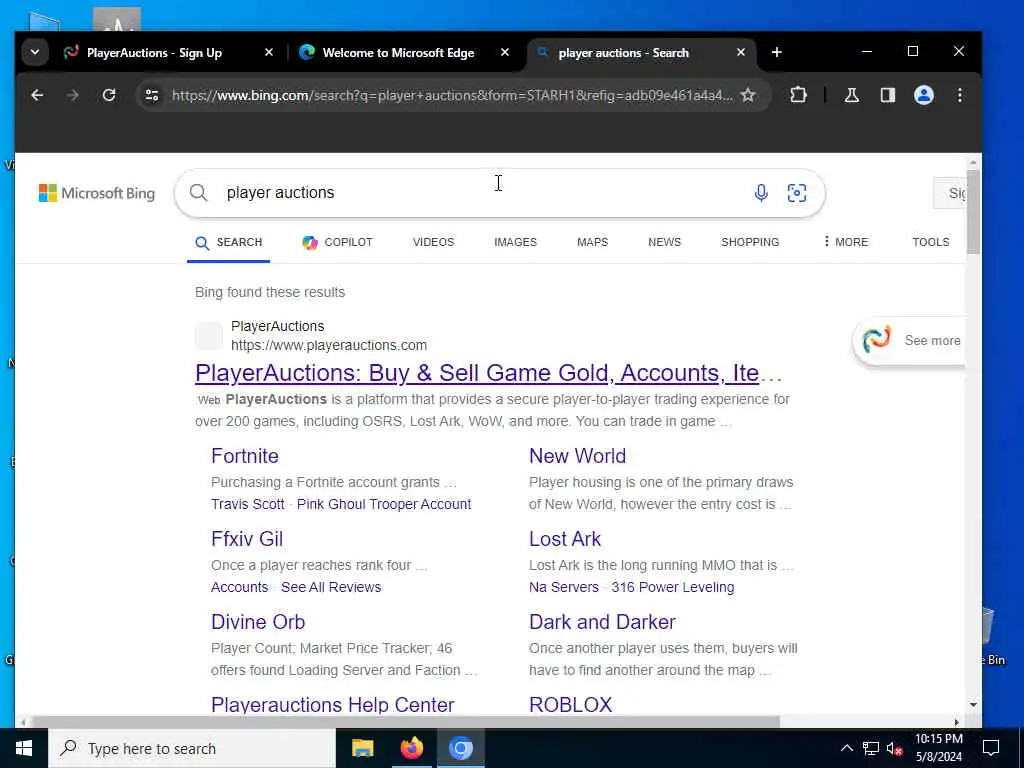Open Chrome Labs flask icon
This screenshot has width=1024, height=768.
click(852, 95)
